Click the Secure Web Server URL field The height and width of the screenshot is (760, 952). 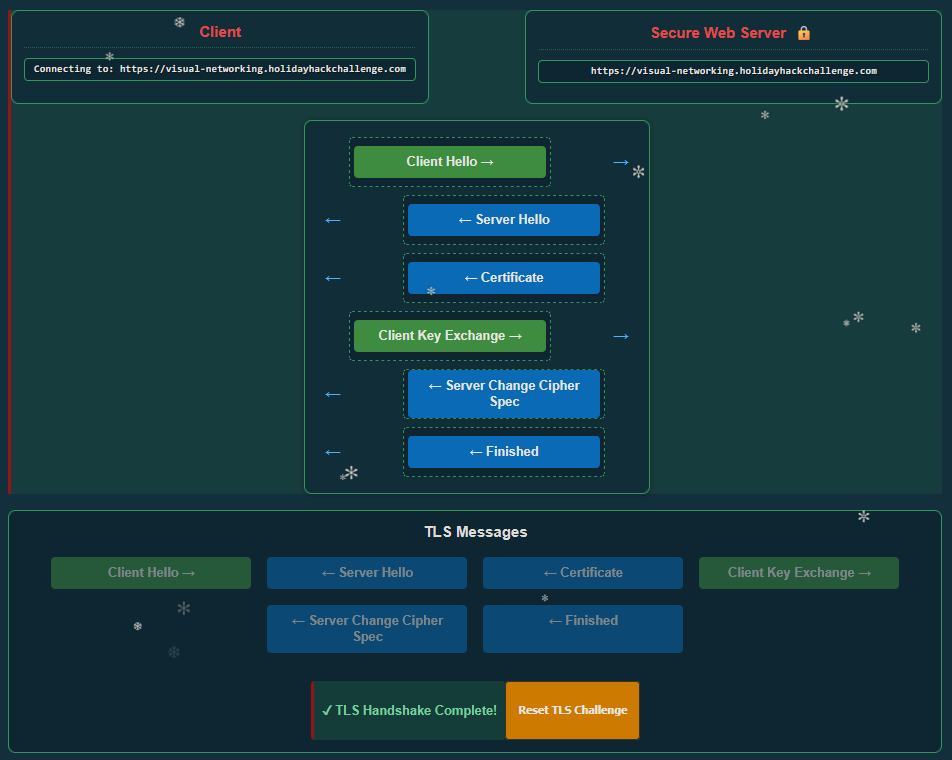click(733, 72)
